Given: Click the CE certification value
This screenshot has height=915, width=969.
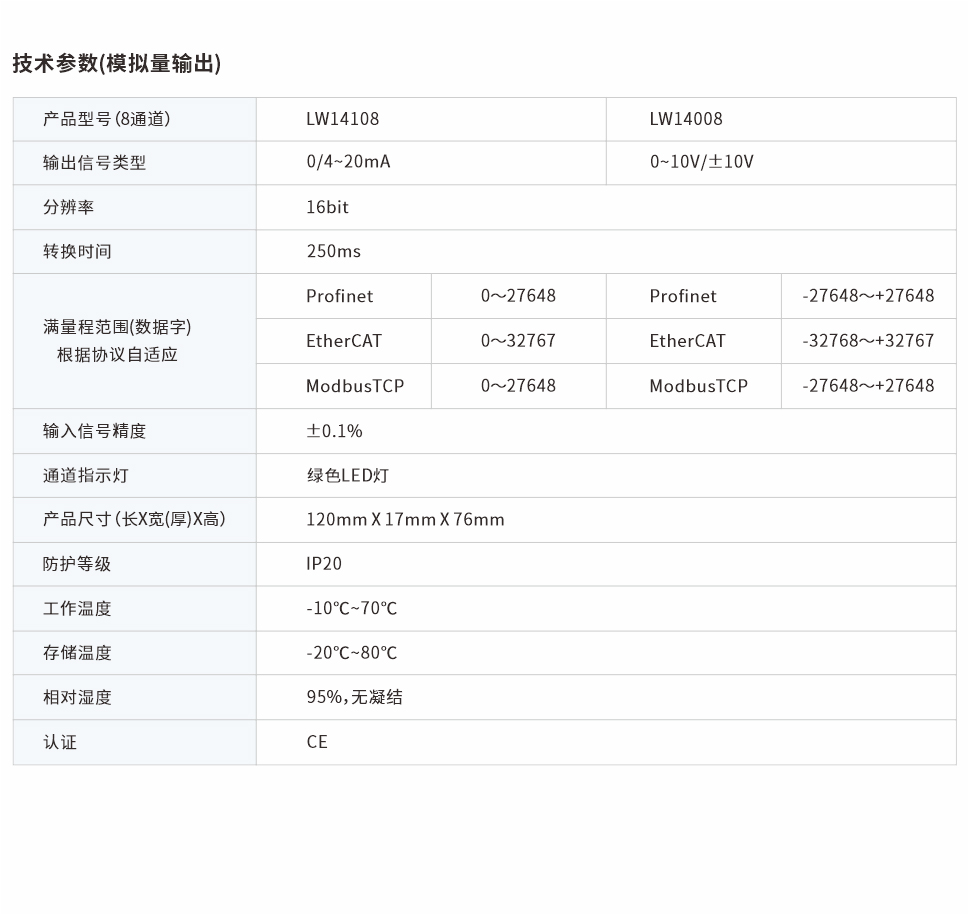Looking at the screenshot, I should pos(317,742).
